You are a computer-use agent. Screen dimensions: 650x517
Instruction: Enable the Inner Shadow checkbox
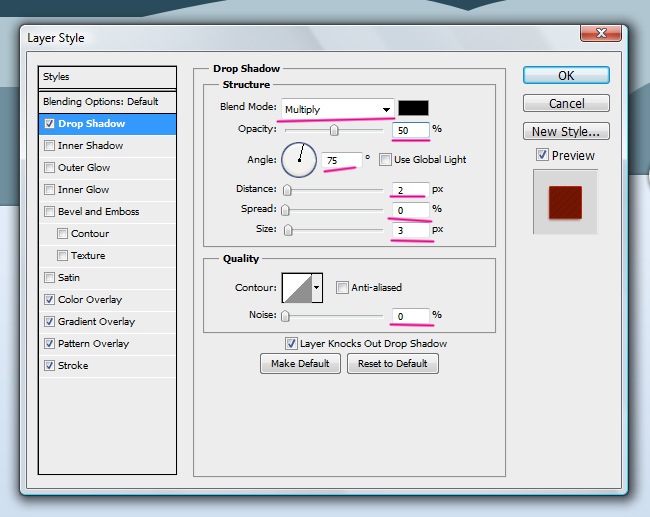click(x=50, y=146)
